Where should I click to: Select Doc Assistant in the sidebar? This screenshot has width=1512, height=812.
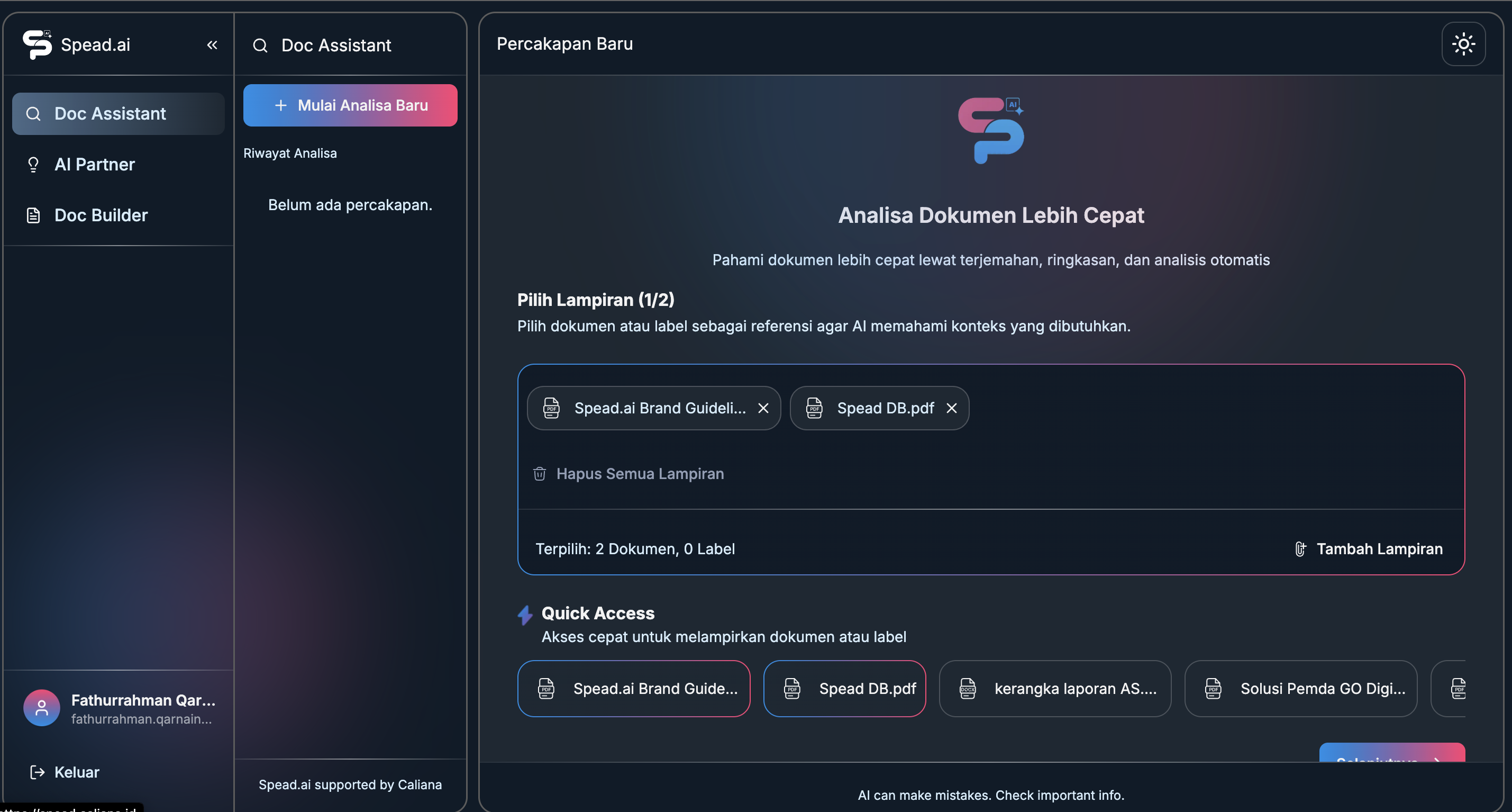pos(110,113)
